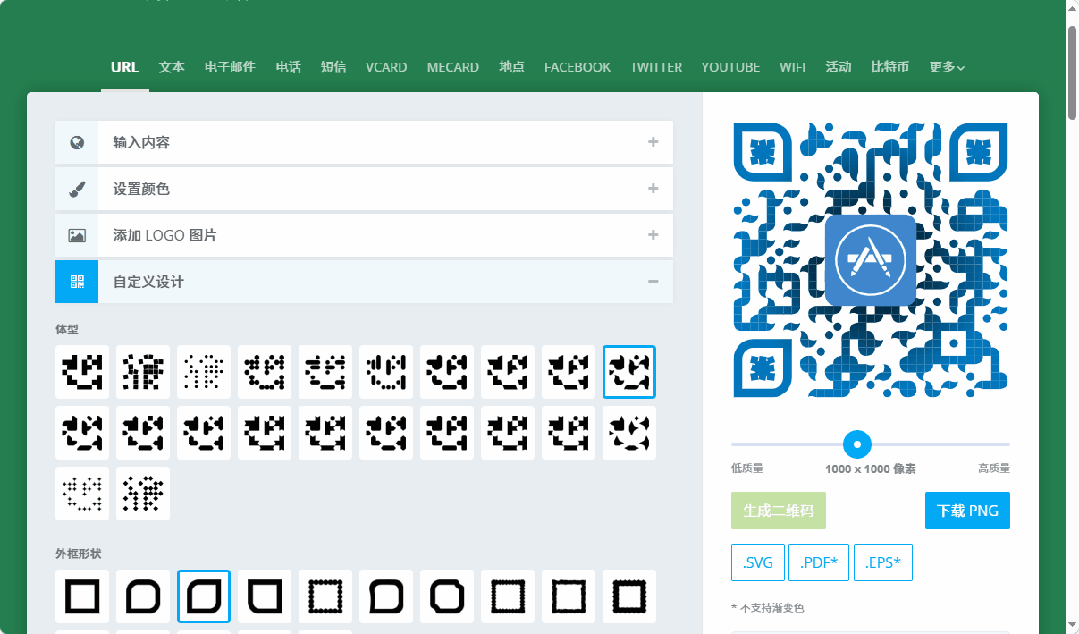Viewport: 1079px width, 634px height.
Task: Select the notched-corner octagonal frame shape
Action: pyautogui.click(x=447, y=596)
